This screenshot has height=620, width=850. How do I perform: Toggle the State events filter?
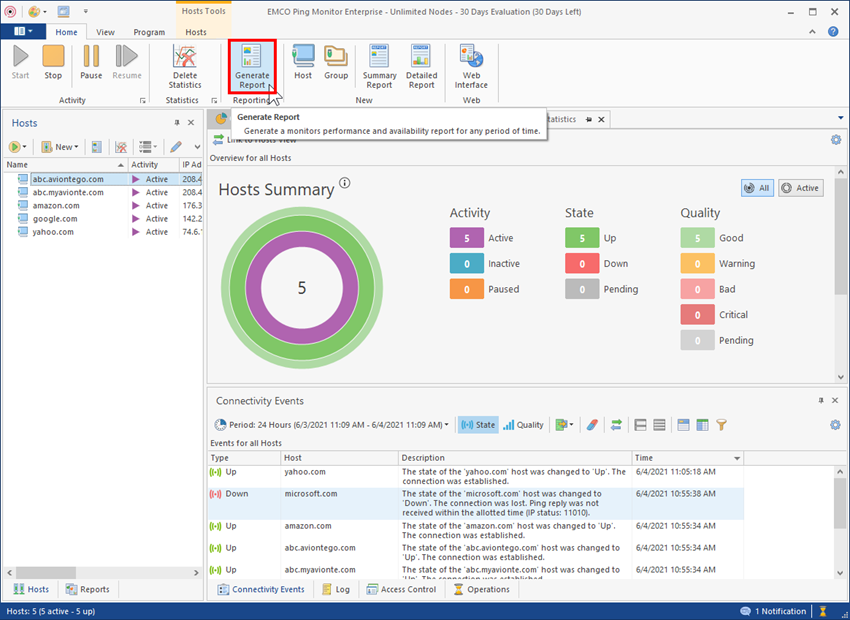coord(478,425)
